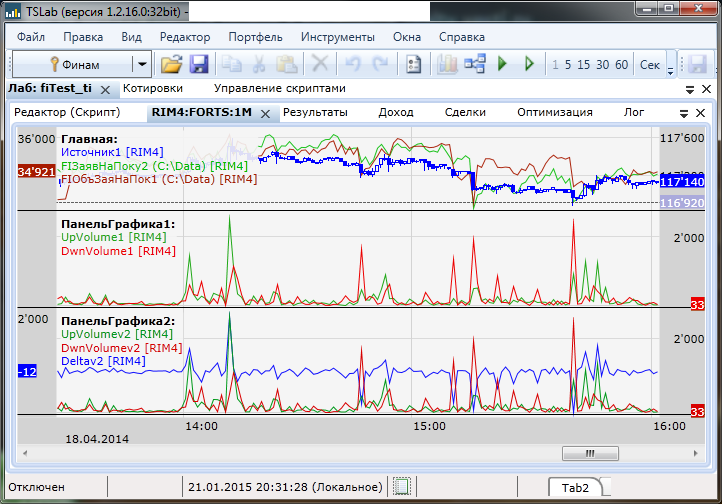
Task: Switch to the Котировки tab
Action: point(153,89)
